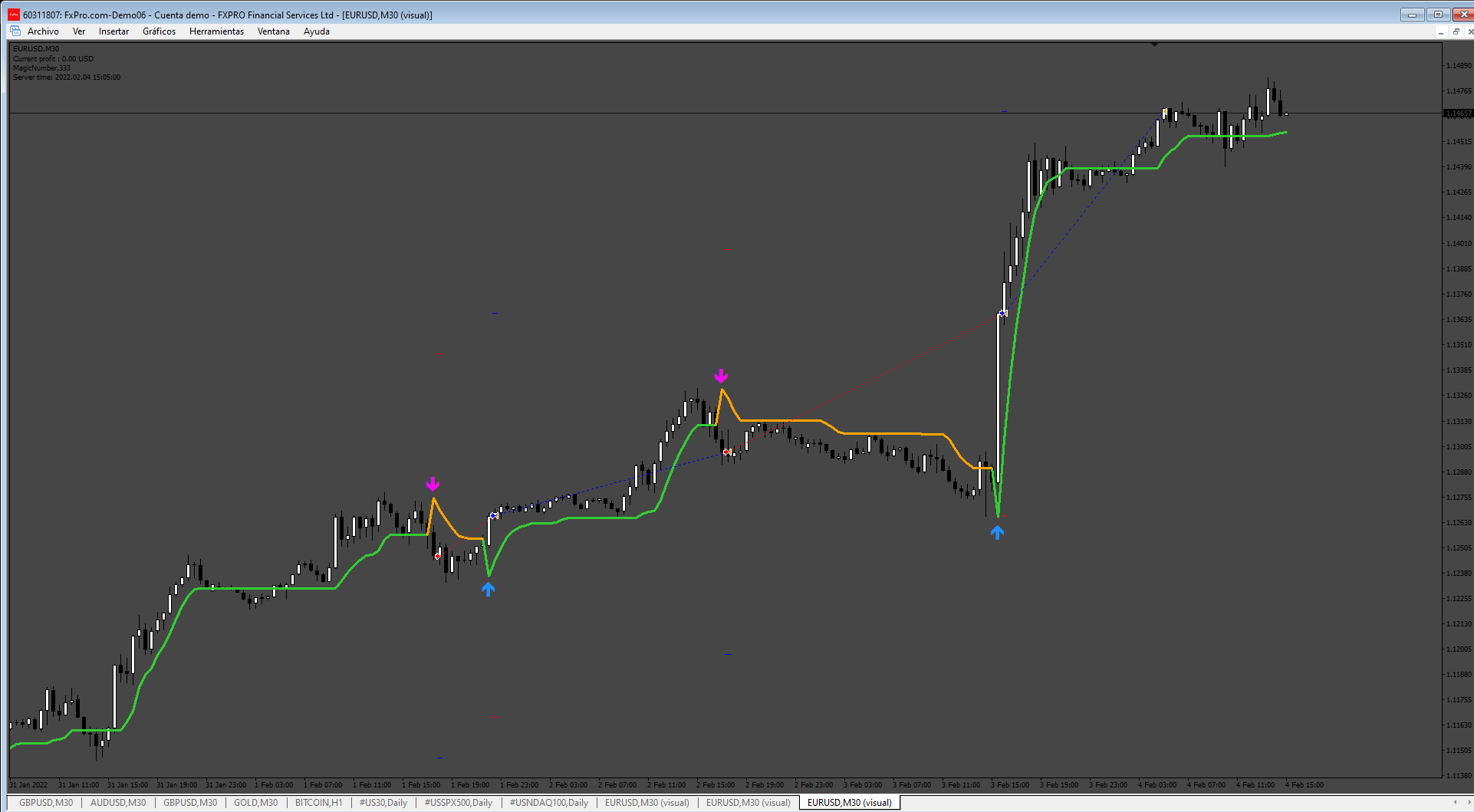
Task: Open the Ayuda menu
Action: pyautogui.click(x=316, y=31)
